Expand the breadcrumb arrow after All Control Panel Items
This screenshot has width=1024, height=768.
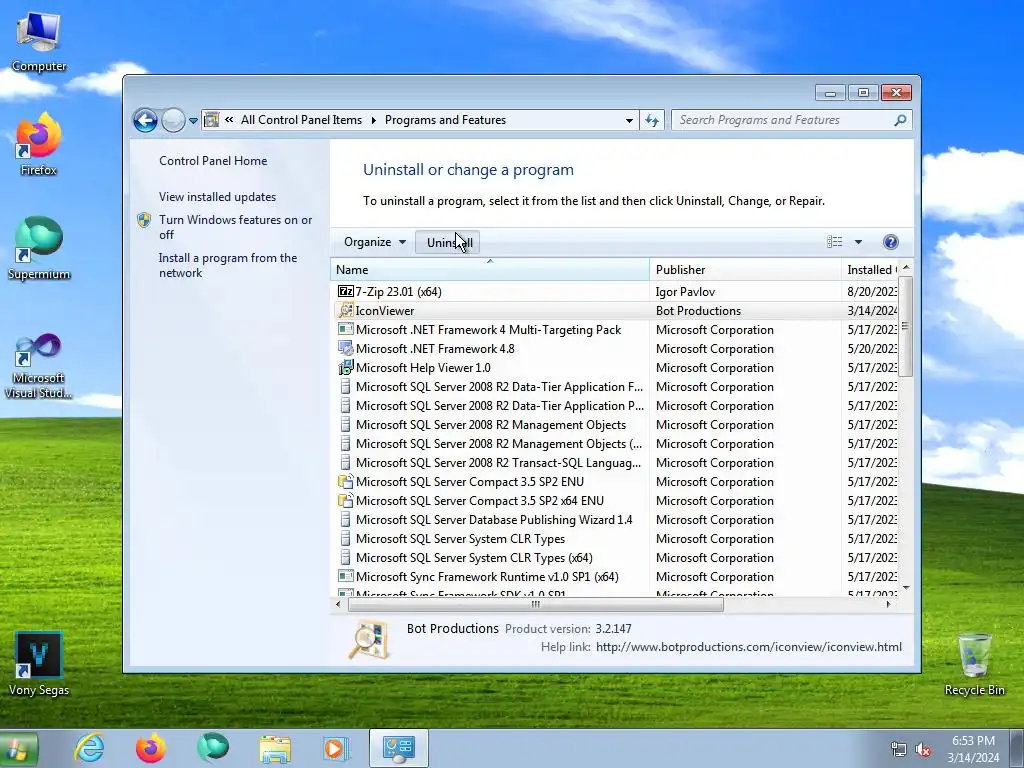tap(374, 120)
